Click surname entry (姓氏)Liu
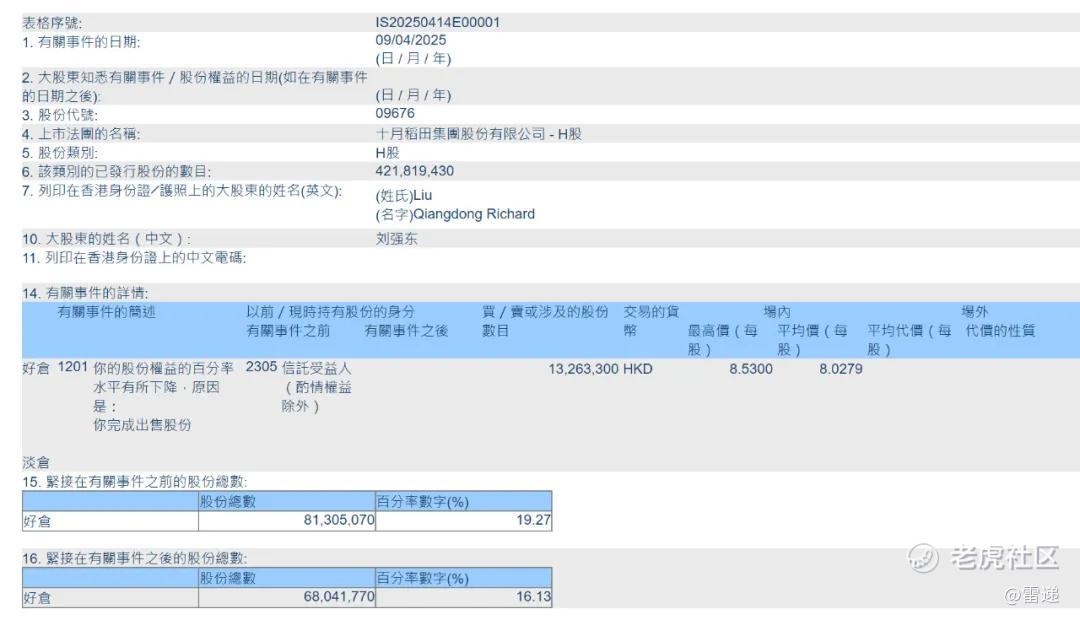This screenshot has height=620, width=1080. click(x=404, y=196)
